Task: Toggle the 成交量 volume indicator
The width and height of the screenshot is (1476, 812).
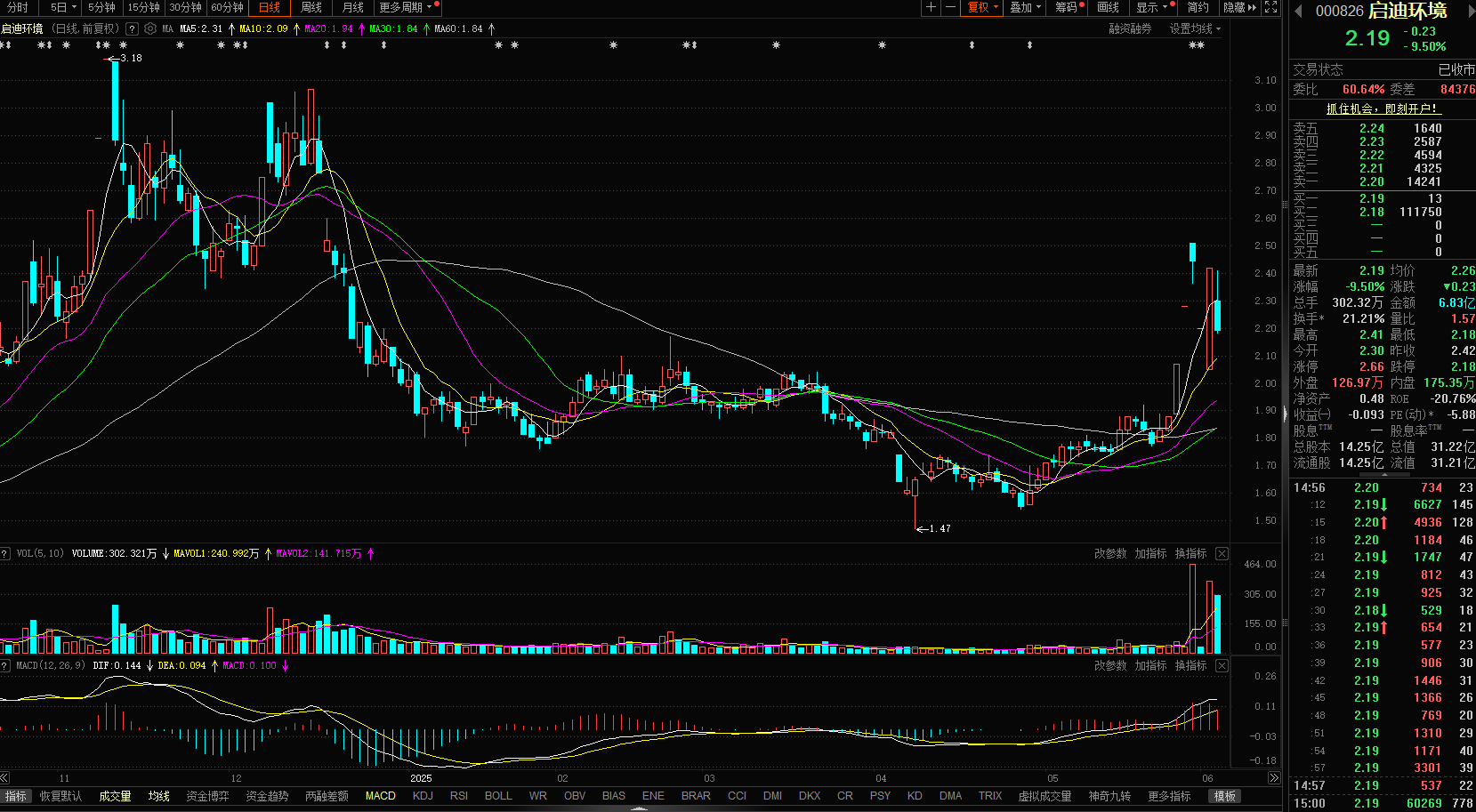Action: click(115, 796)
